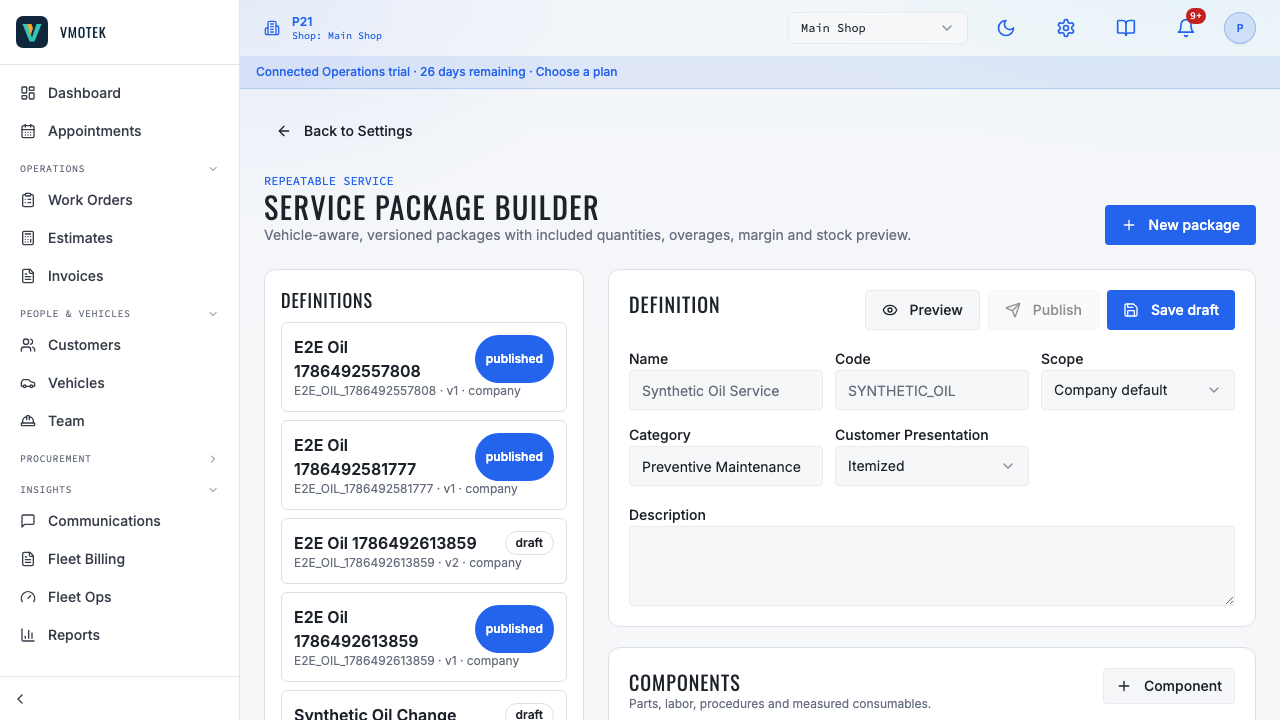Screen dimensions: 1280x720
Task: Click into the Description text area
Action: (932, 566)
